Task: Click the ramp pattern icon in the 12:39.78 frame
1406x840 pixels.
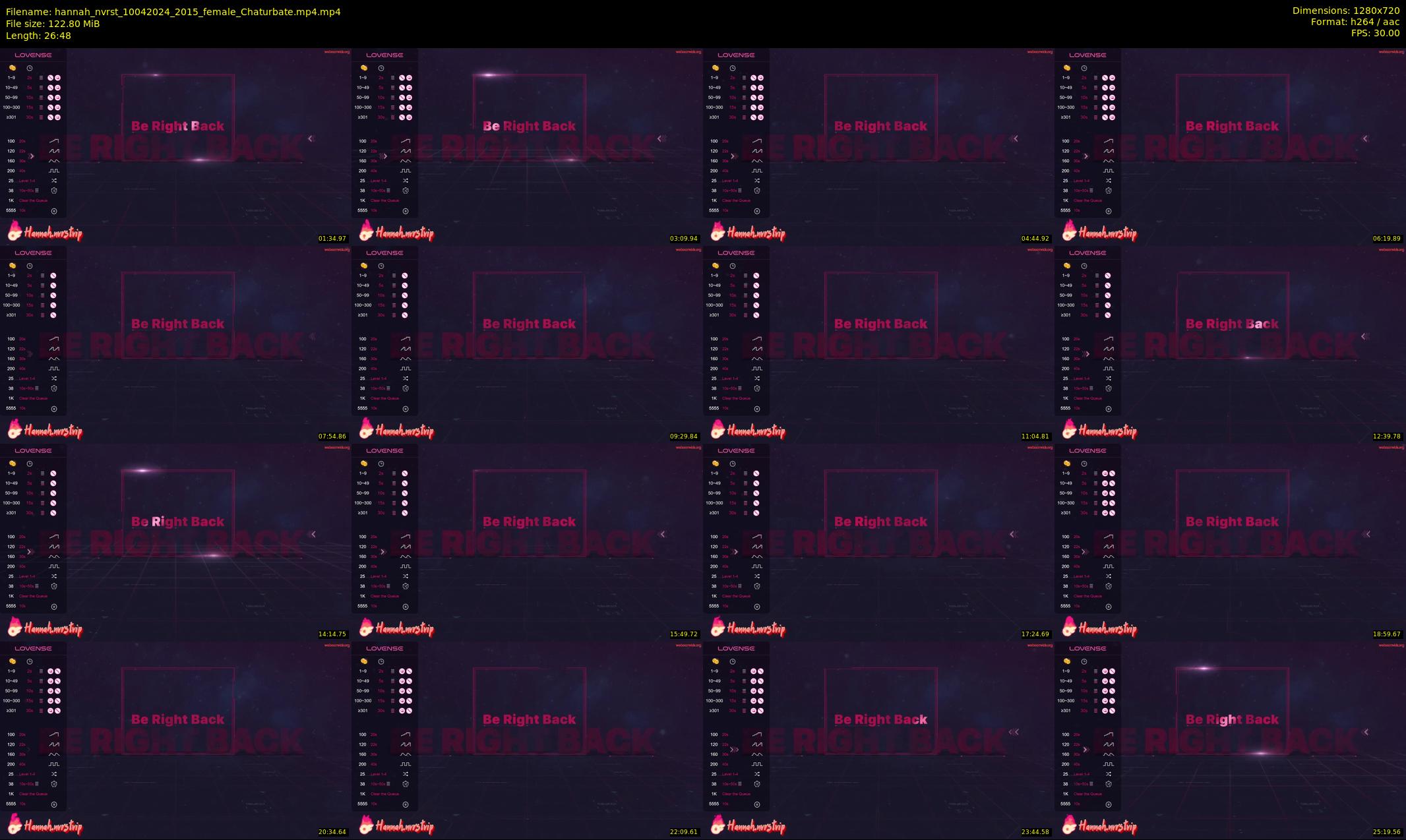Action: click(1109, 339)
